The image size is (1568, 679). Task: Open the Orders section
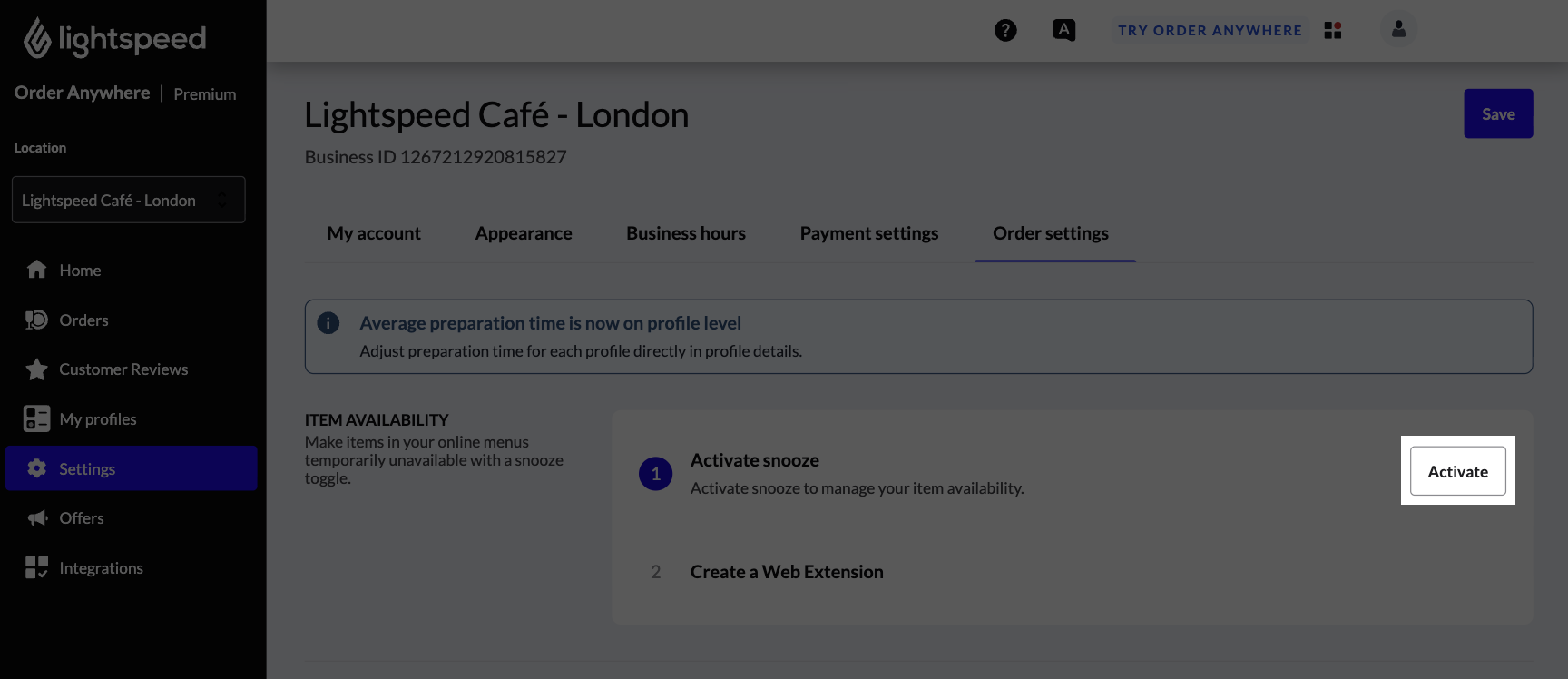83,320
